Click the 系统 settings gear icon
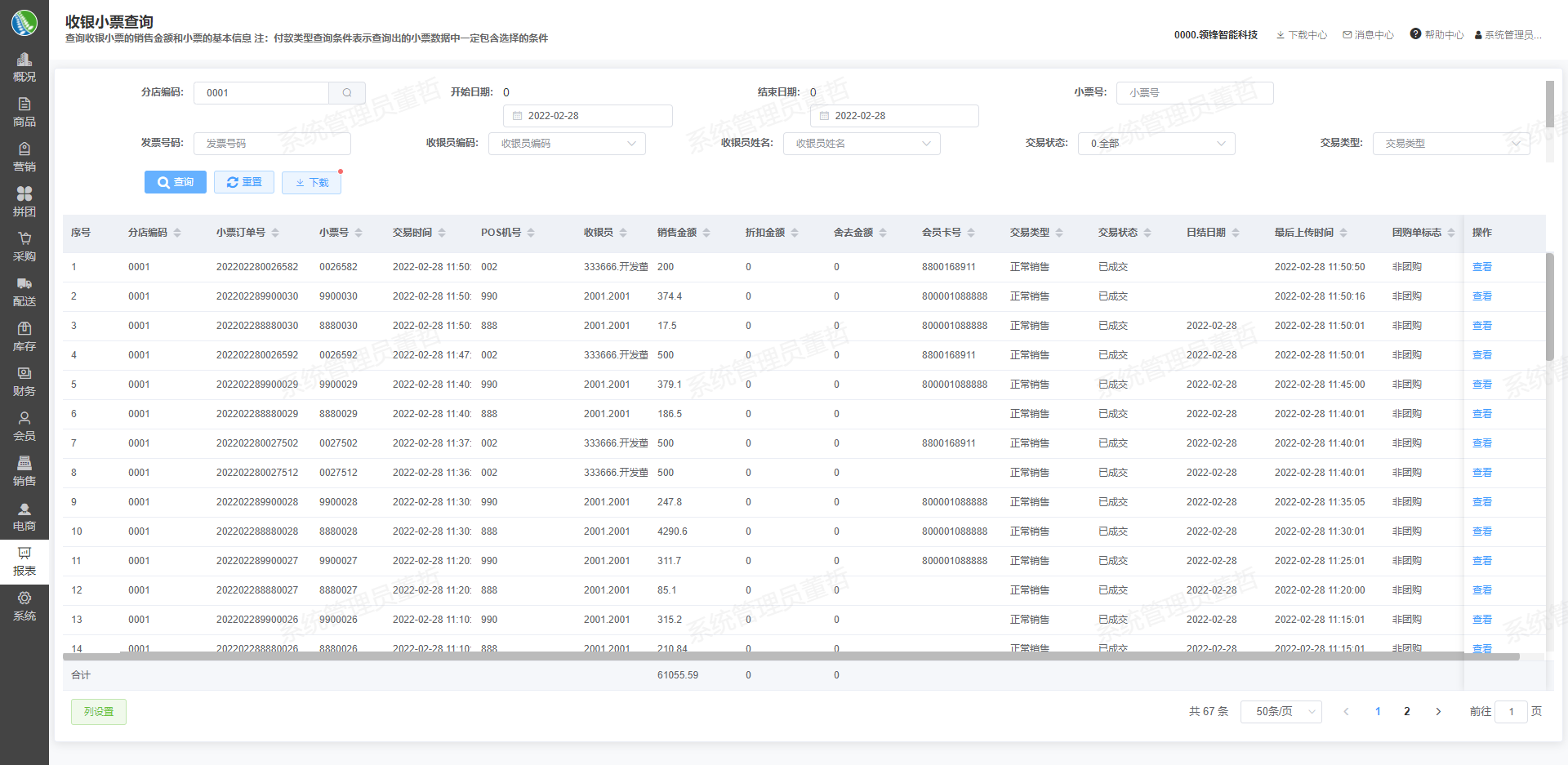 coord(24,598)
